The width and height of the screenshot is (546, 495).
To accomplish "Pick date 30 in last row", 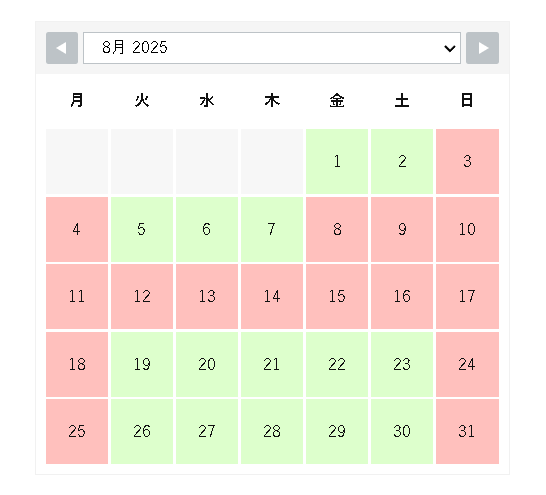I will (402, 432).
